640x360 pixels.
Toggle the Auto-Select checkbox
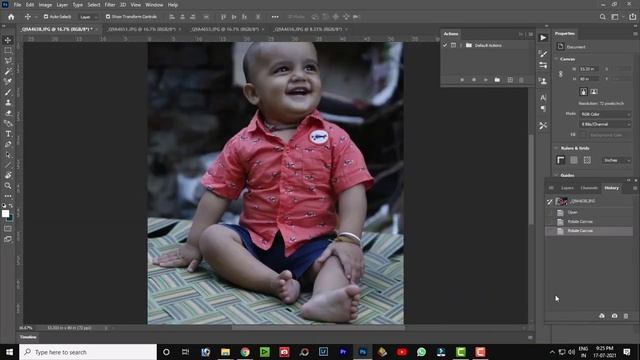[x=46, y=17]
